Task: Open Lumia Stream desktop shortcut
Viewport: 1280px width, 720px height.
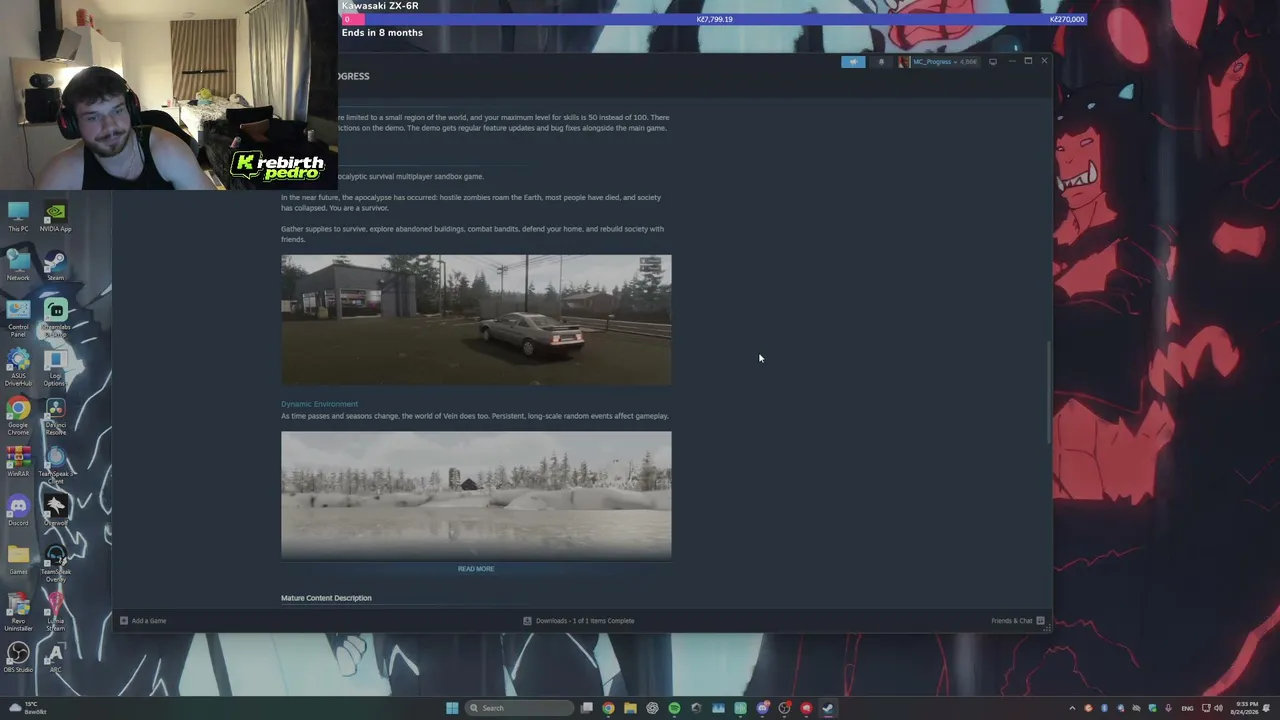Action: [x=55, y=612]
